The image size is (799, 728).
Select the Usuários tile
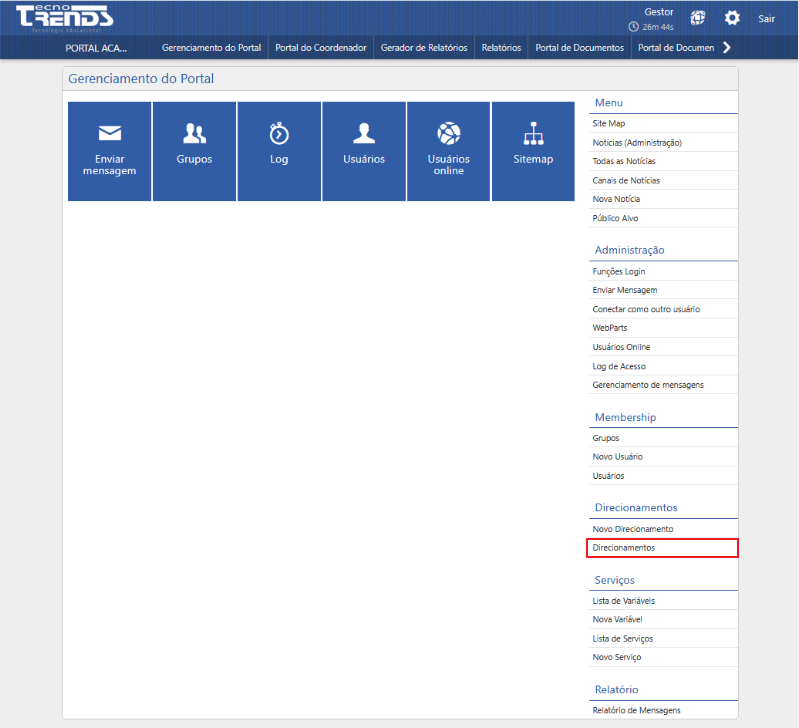(364, 151)
